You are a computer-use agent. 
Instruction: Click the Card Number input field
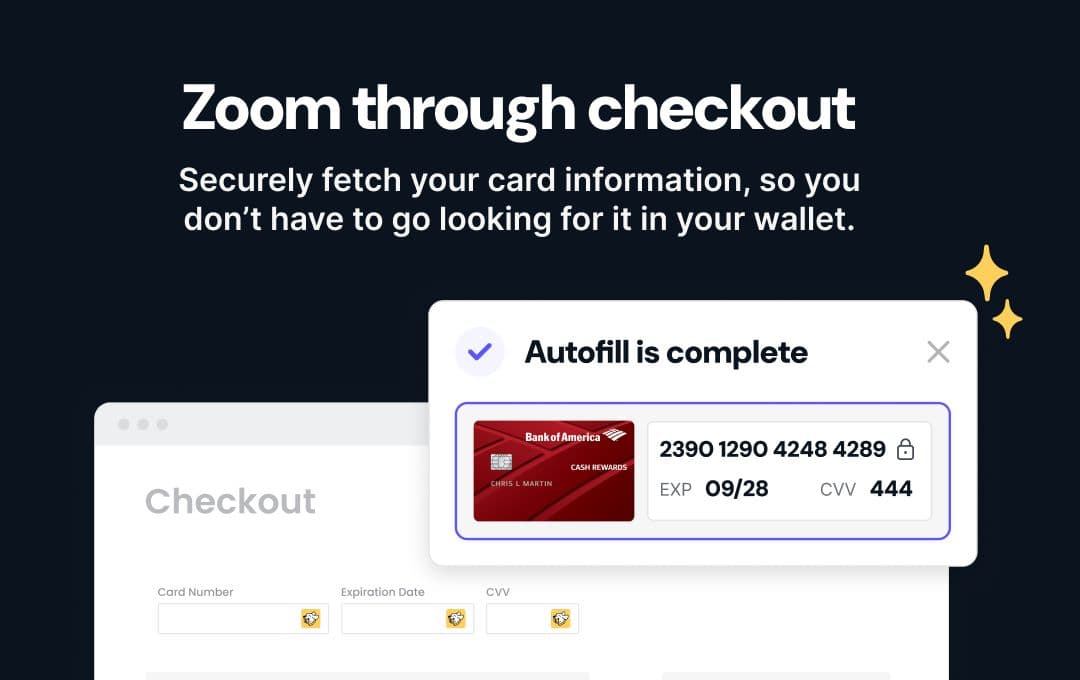[243, 619]
